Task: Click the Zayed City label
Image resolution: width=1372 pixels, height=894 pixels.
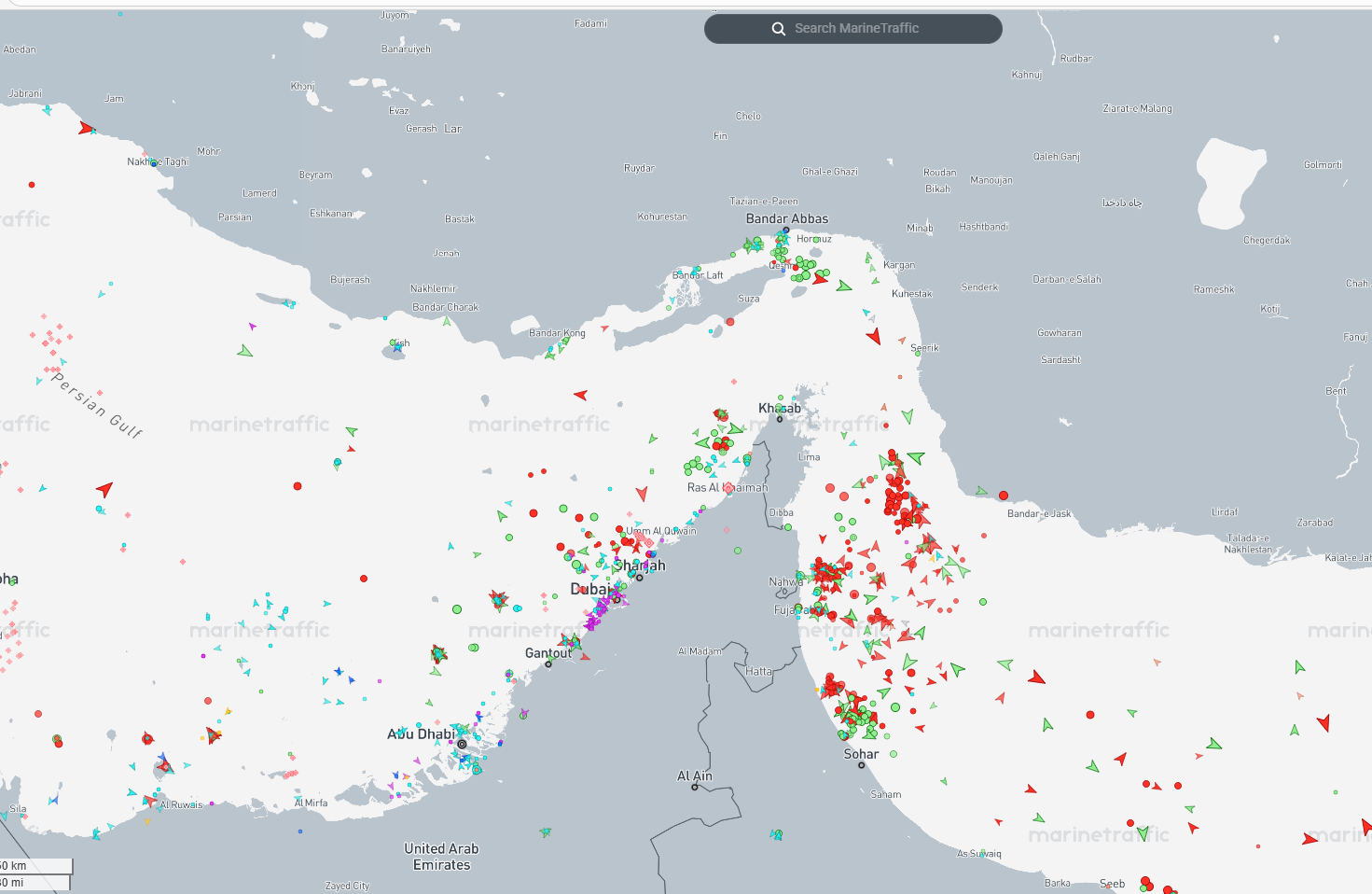Action: [347, 886]
